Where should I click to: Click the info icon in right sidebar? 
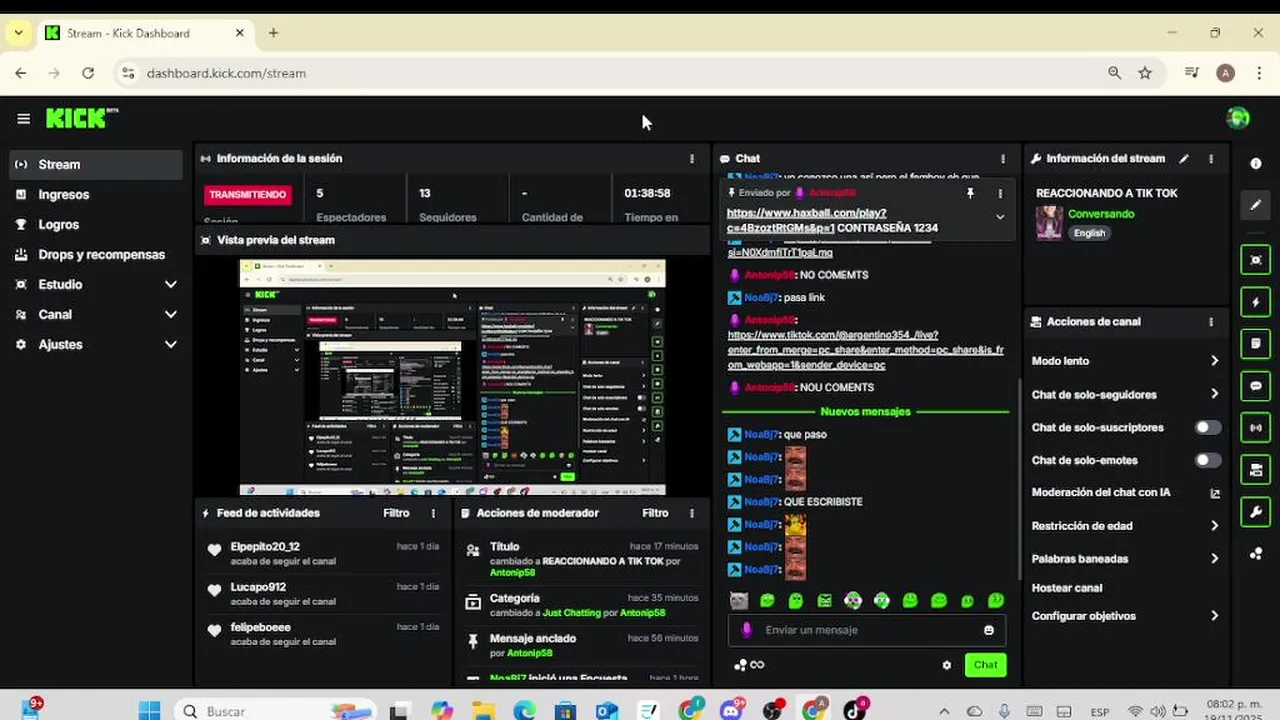pyautogui.click(x=1256, y=163)
